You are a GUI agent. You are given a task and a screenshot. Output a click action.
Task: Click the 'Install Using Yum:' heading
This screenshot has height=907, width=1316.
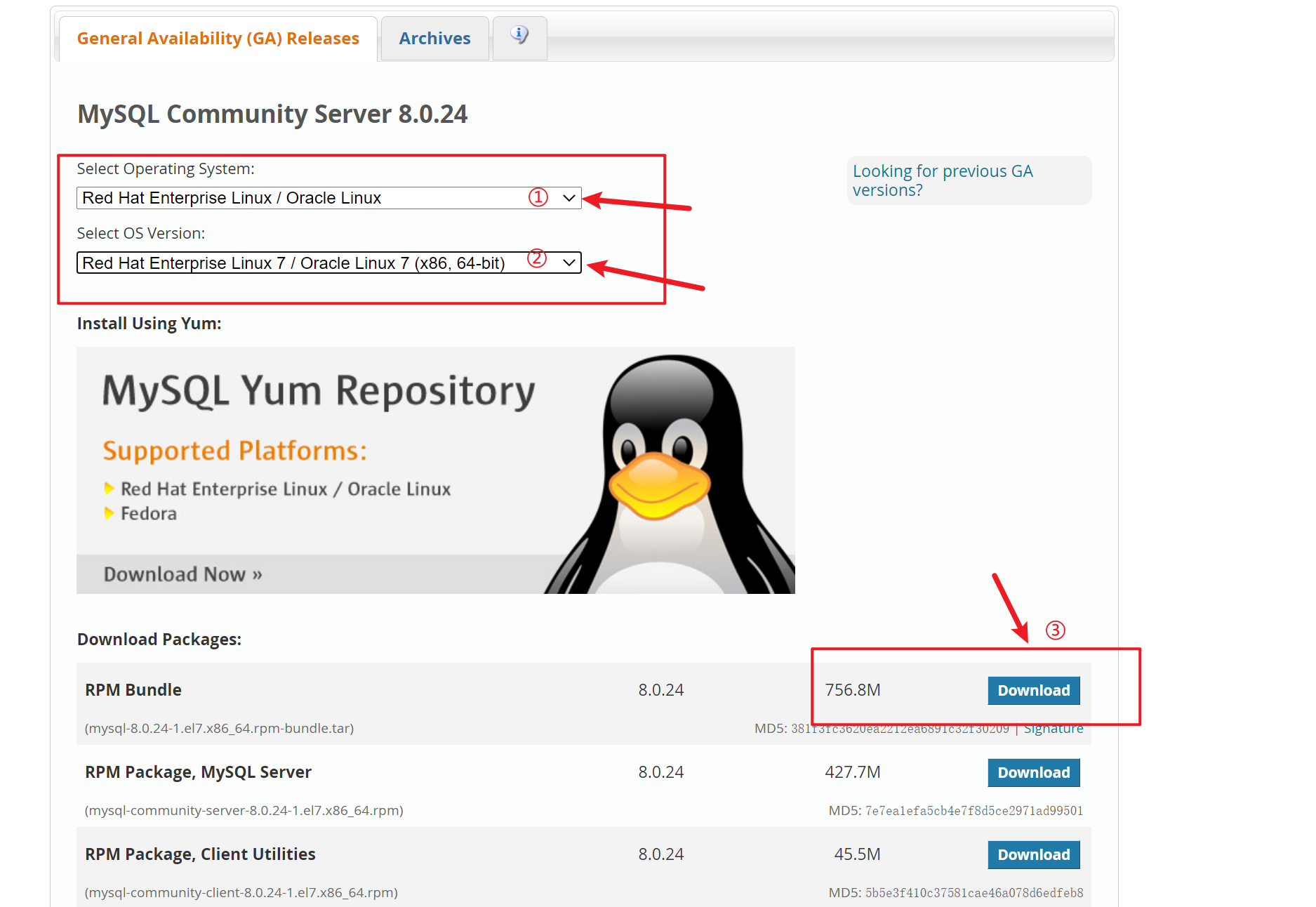pyautogui.click(x=149, y=324)
